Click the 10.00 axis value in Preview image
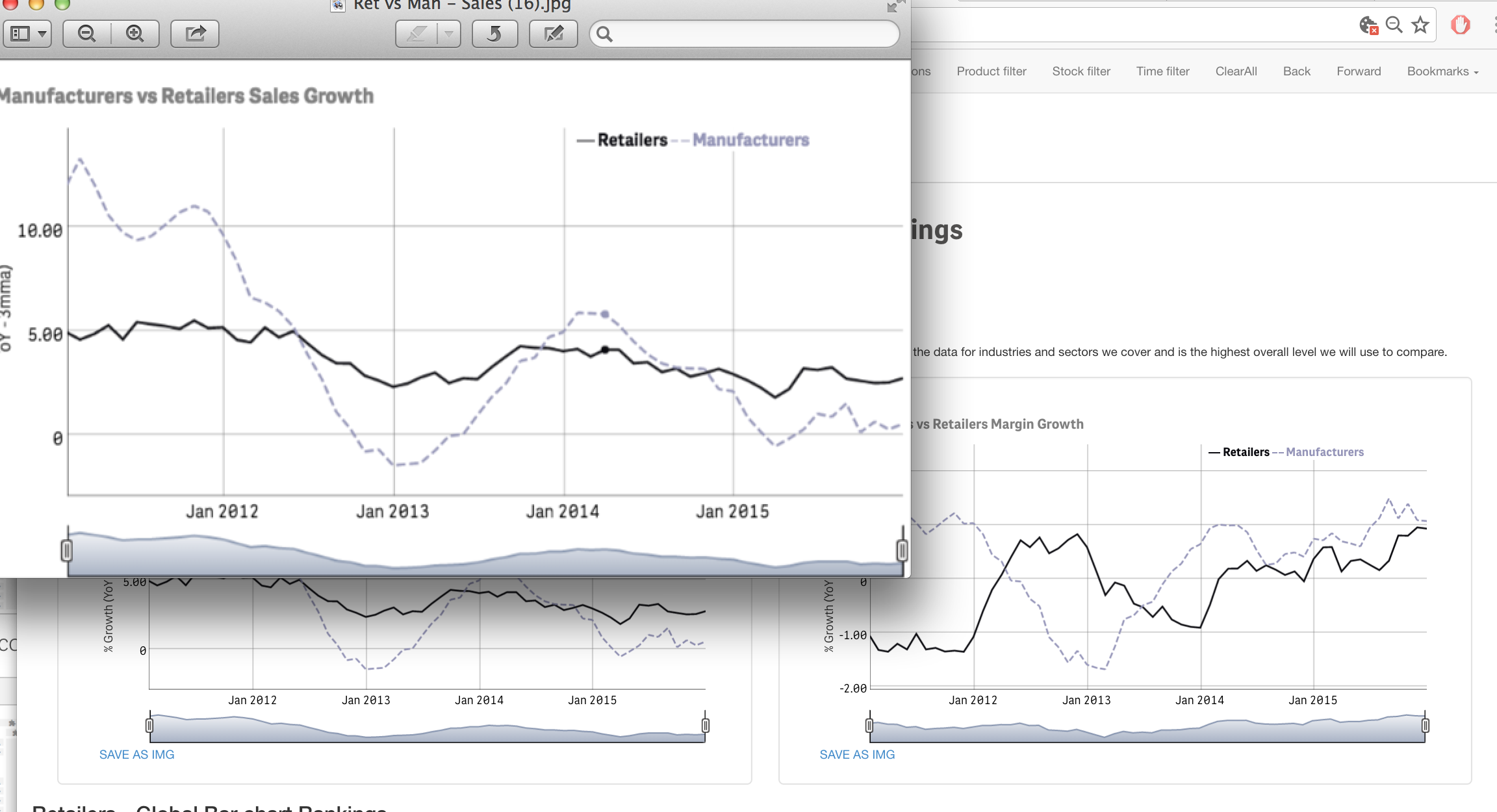The image size is (1497, 812). (x=40, y=231)
